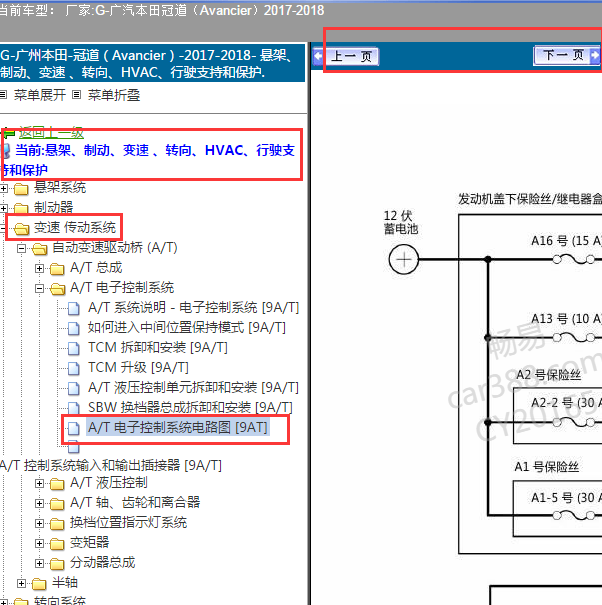Expand the 制动器 folder node
Image resolution: width=602 pixels, height=605 pixels.
[3, 208]
